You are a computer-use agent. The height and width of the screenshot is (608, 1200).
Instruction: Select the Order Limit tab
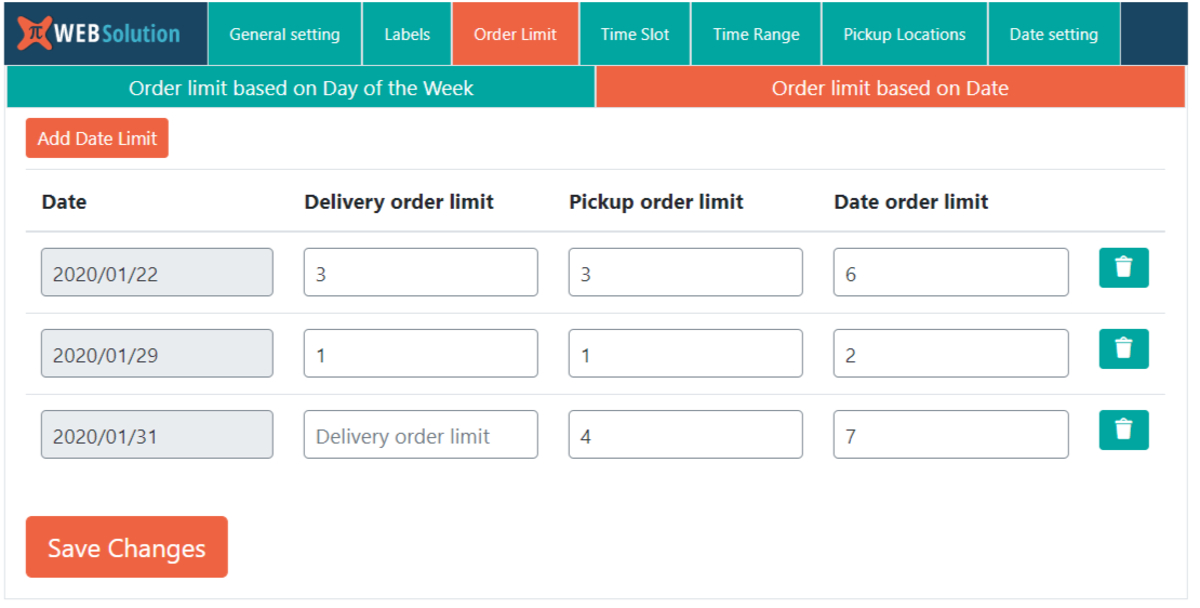[515, 34]
